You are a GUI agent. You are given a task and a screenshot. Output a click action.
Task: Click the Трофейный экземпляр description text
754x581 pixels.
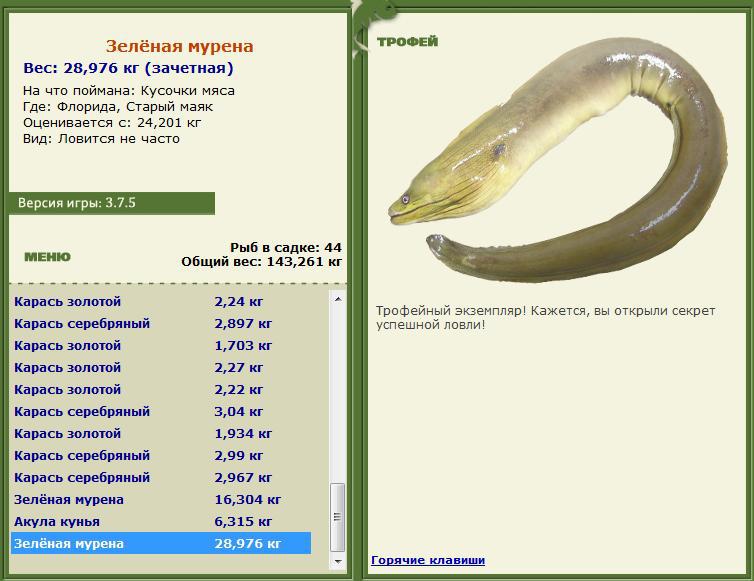545,317
